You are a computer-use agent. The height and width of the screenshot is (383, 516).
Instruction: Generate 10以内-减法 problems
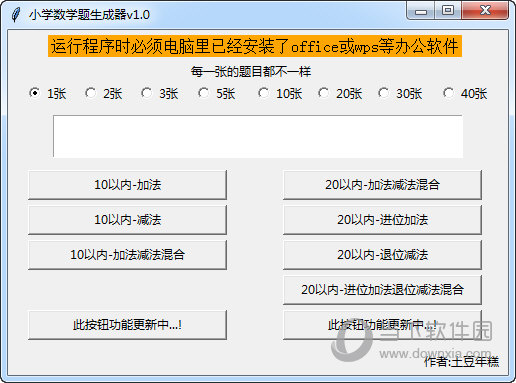[128, 220]
